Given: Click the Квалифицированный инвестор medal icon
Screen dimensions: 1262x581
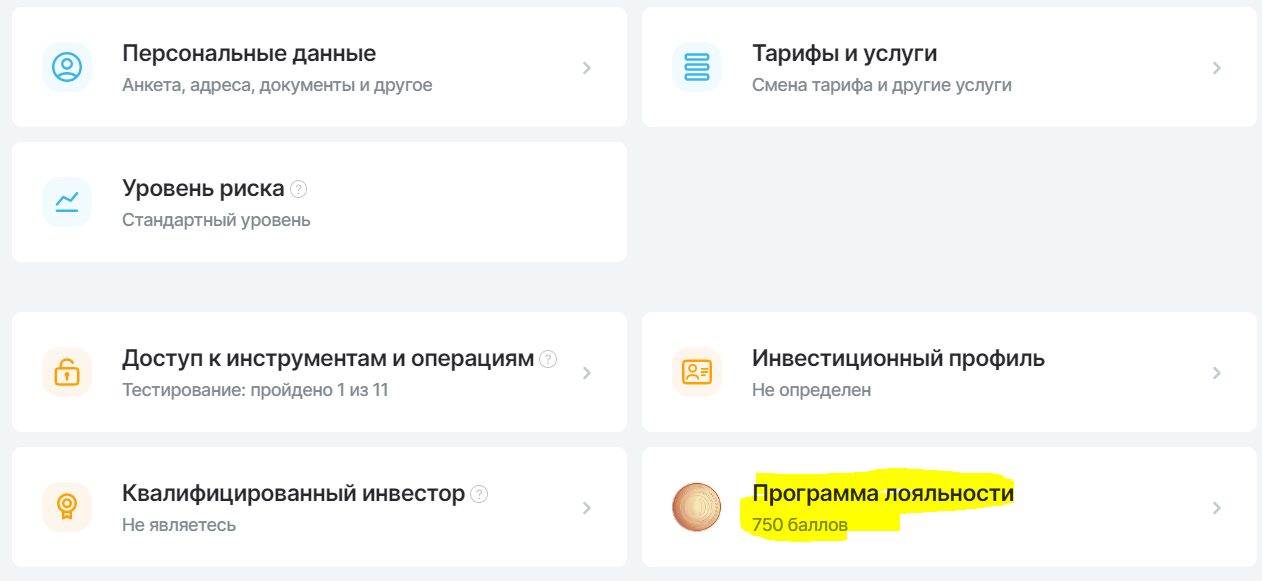Looking at the screenshot, I should click(x=67, y=507).
